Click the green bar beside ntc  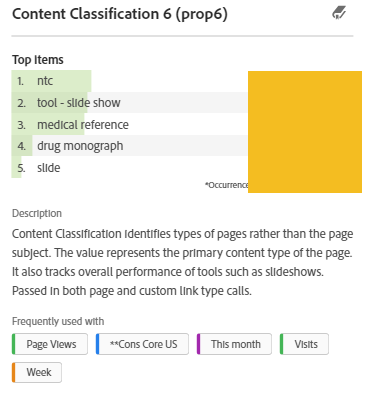[x=51, y=81]
